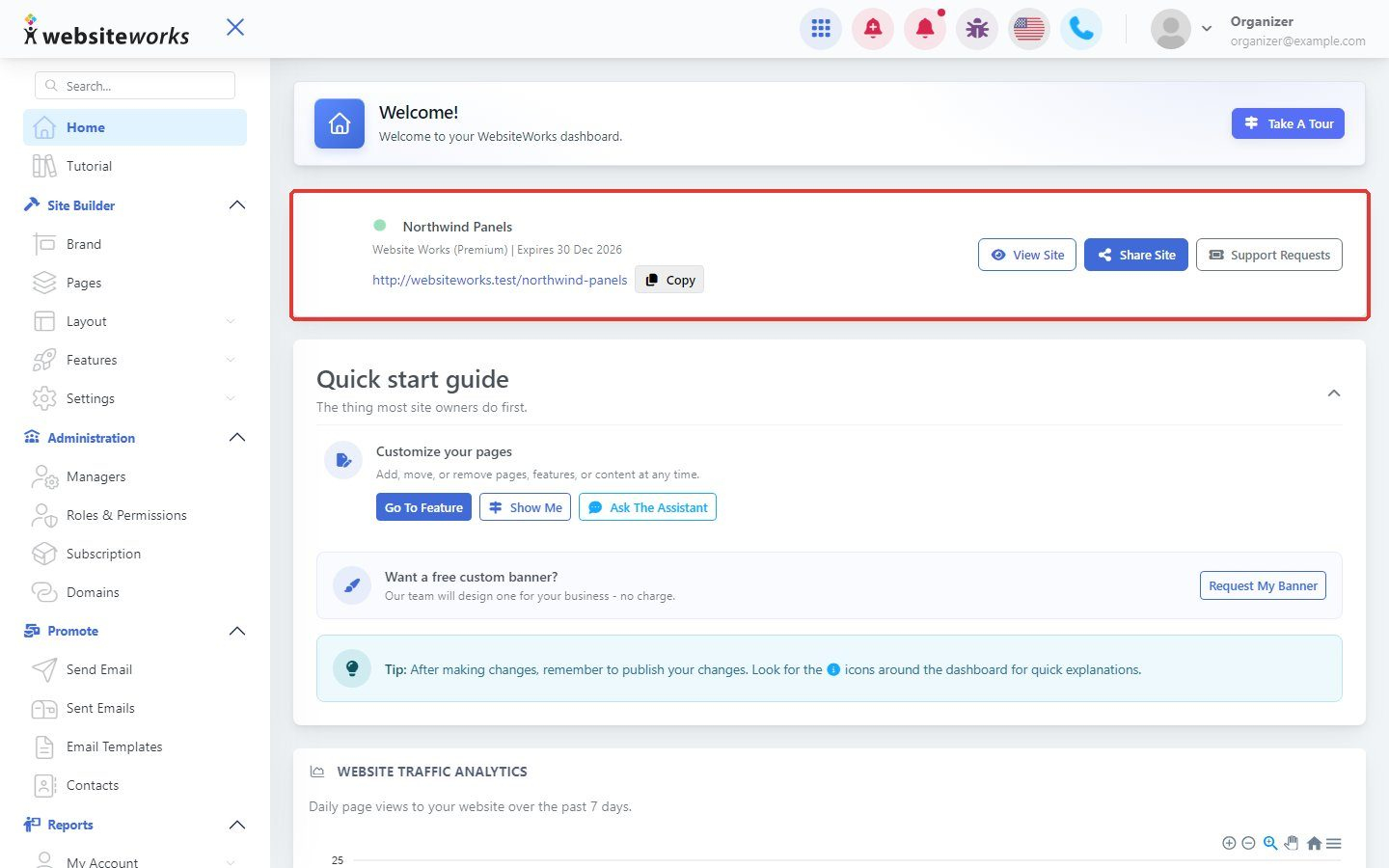Zoom out on the traffic analytics chart
Screen dimensions: 1389x868
click(x=1248, y=843)
